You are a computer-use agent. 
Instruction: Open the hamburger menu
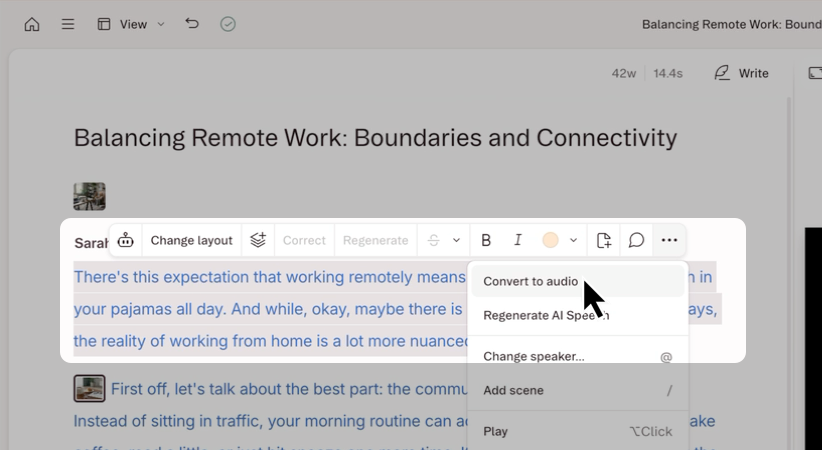68,24
